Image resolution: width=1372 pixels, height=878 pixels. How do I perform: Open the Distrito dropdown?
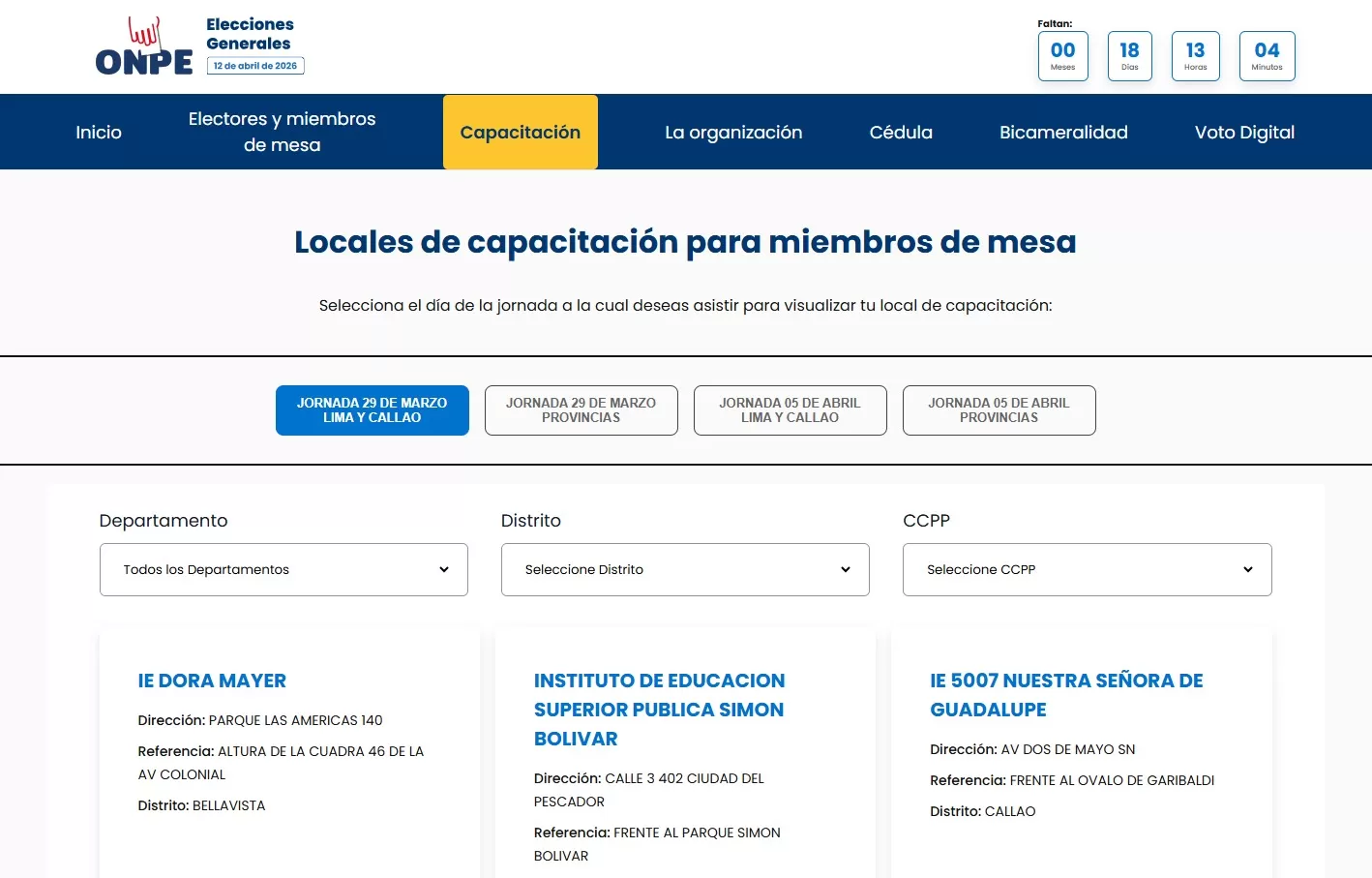pyautogui.click(x=685, y=569)
